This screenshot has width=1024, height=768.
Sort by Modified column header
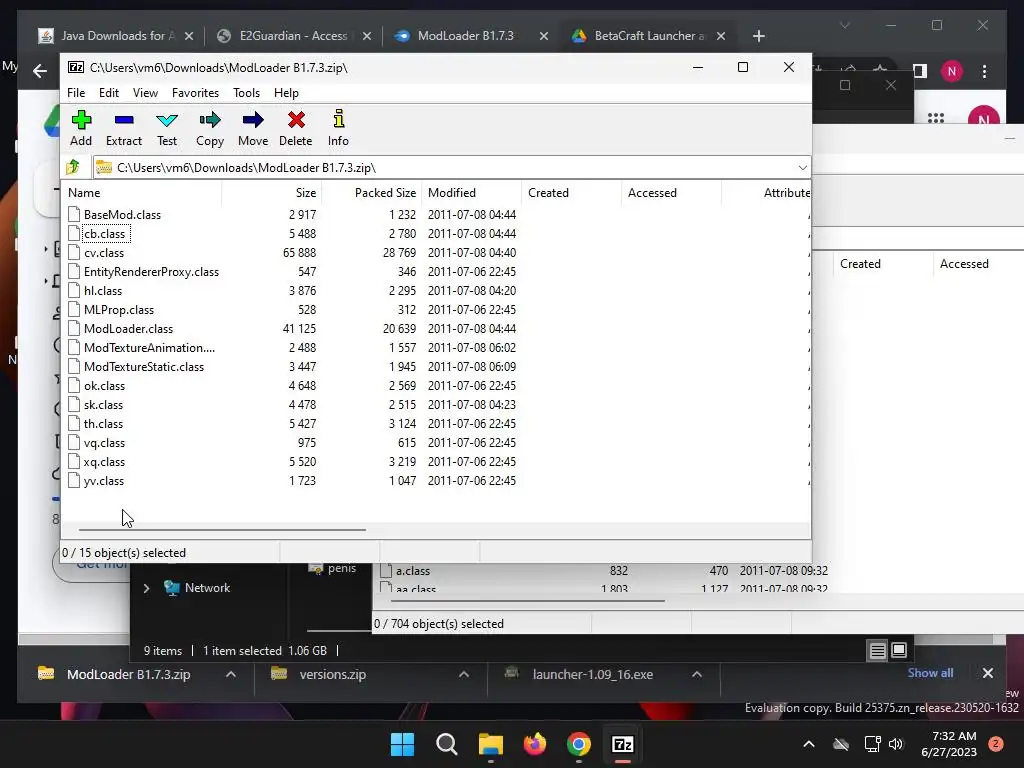point(472,193)
